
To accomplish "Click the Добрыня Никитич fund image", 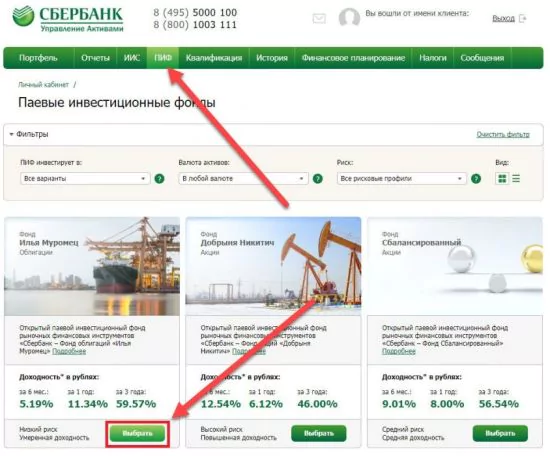I will (x=273, y=266).
